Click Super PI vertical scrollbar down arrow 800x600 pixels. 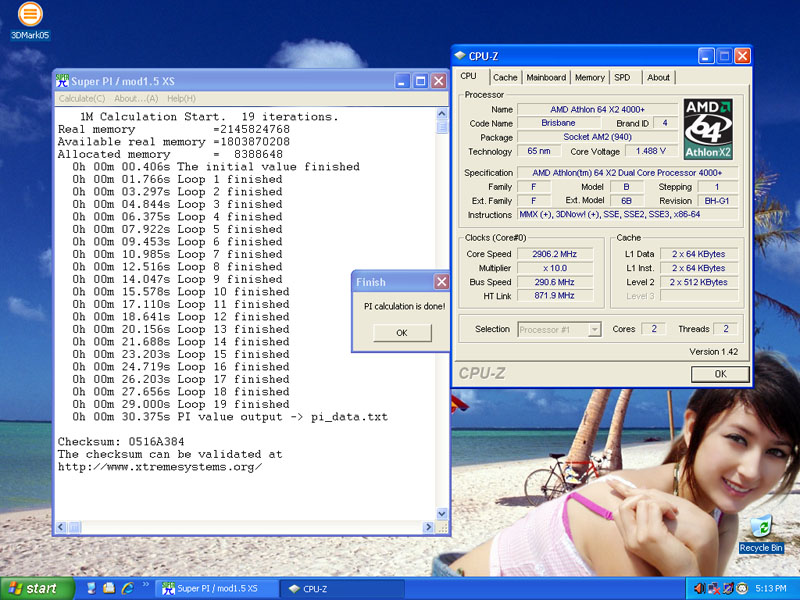pyautogui.click(x=442, y=514)
